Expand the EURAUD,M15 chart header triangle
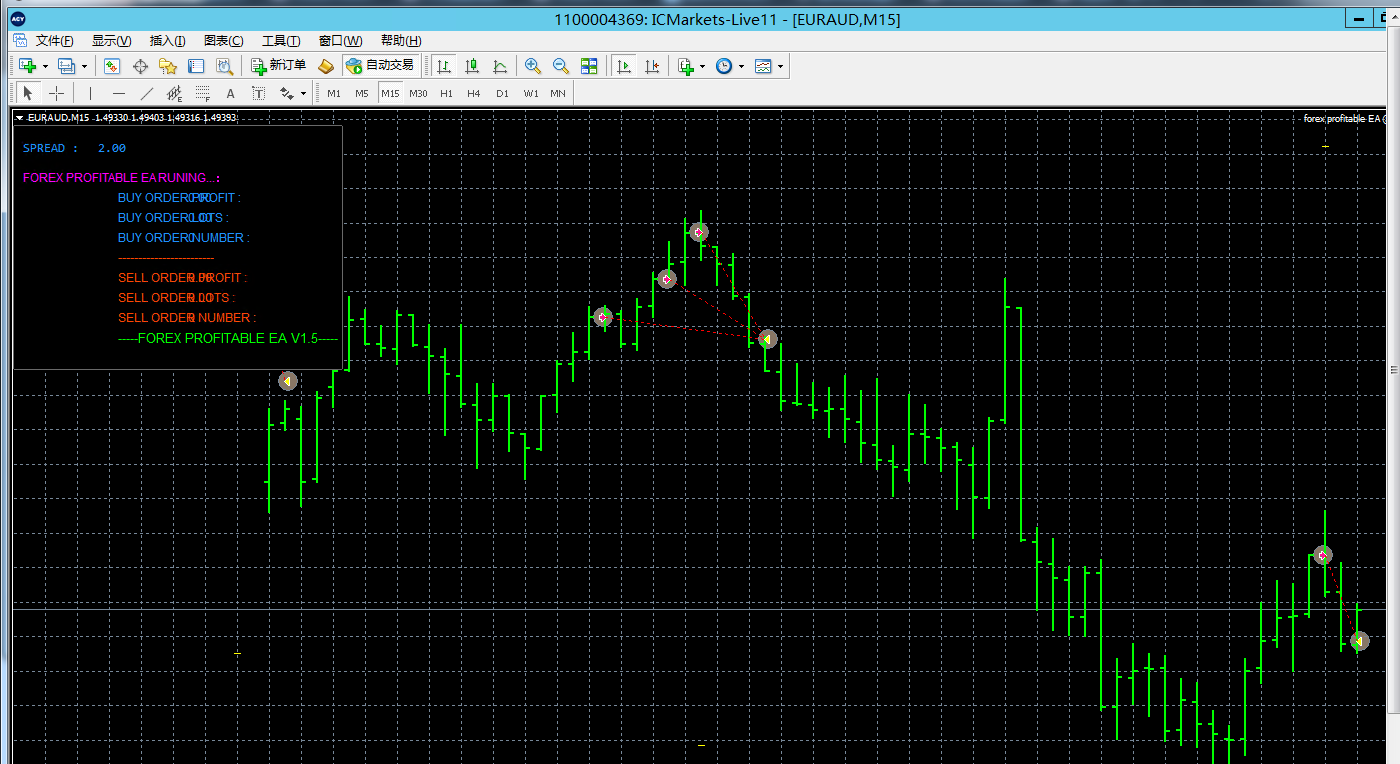The image size is (1400, 764). [x=19, y=118]
